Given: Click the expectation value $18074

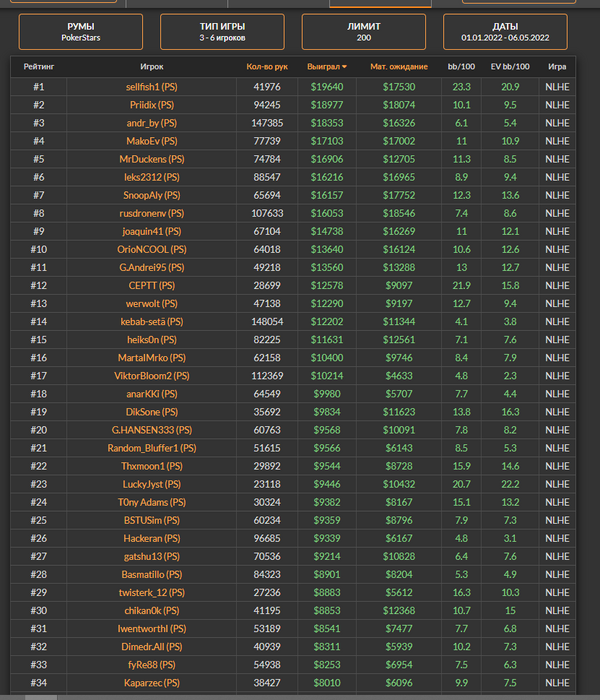Looking at the screenshot, I should click(399, 105).
